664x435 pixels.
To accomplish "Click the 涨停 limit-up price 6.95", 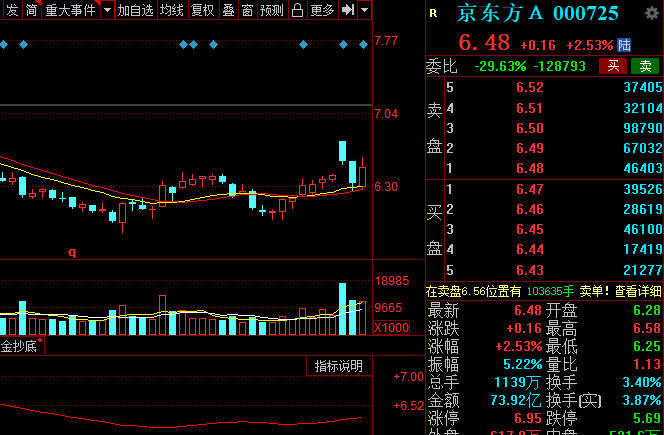I will pyautogui.click(x=528, y=418).
